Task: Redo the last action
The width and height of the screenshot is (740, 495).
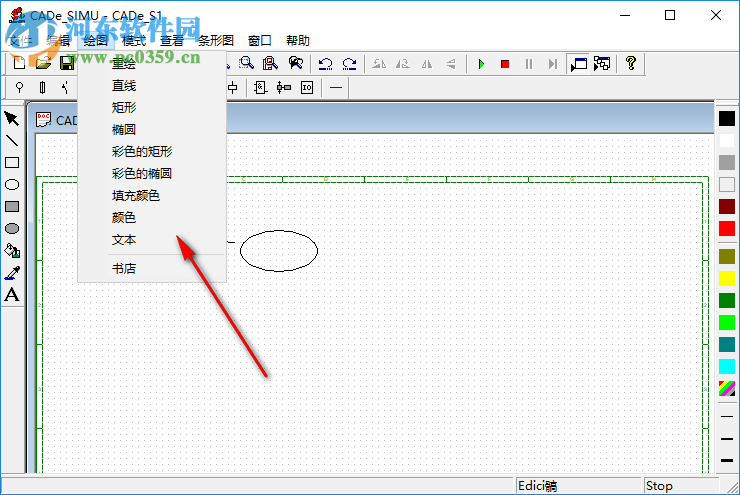Action: pos(349,63)
